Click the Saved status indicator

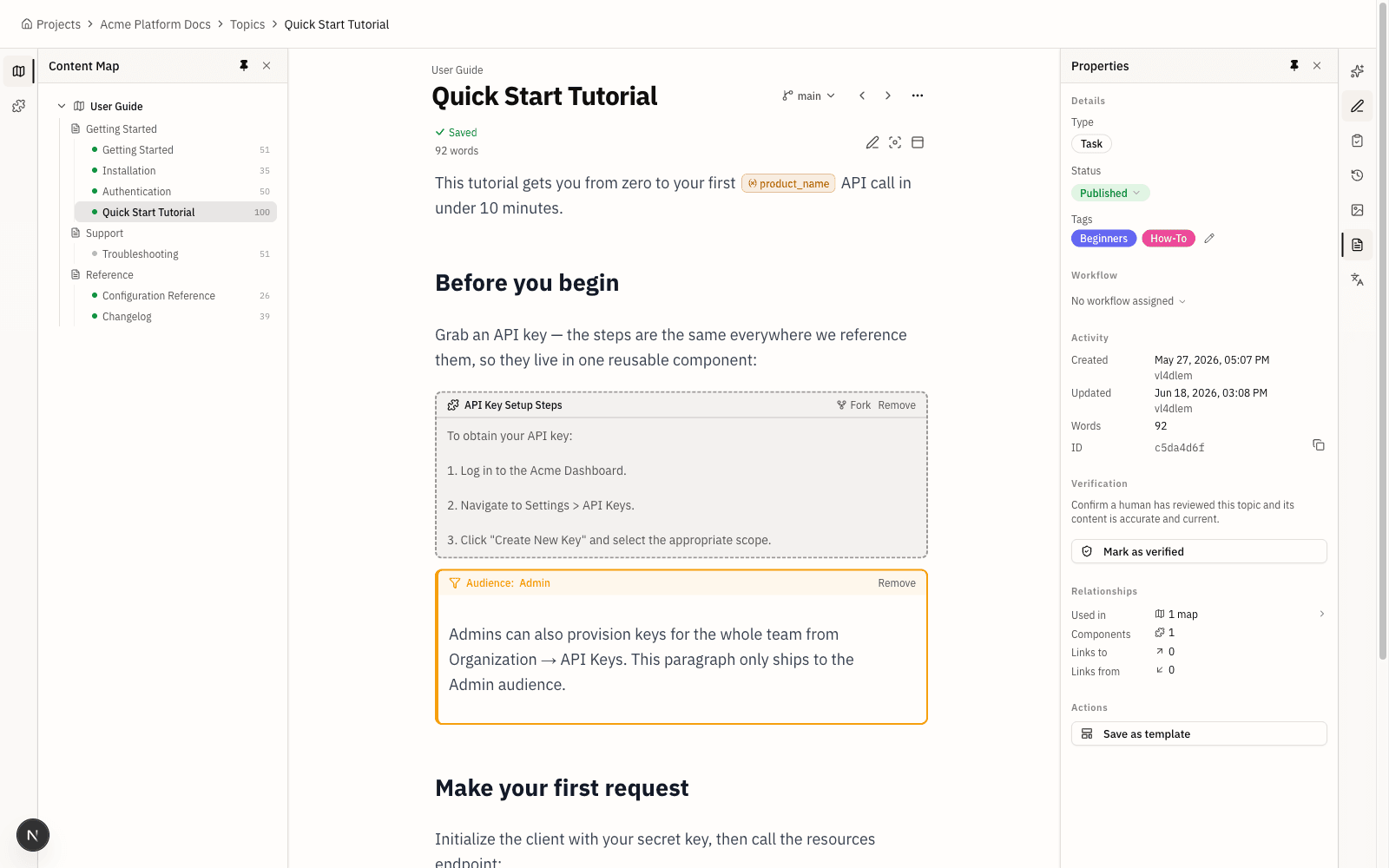point(457,133)
